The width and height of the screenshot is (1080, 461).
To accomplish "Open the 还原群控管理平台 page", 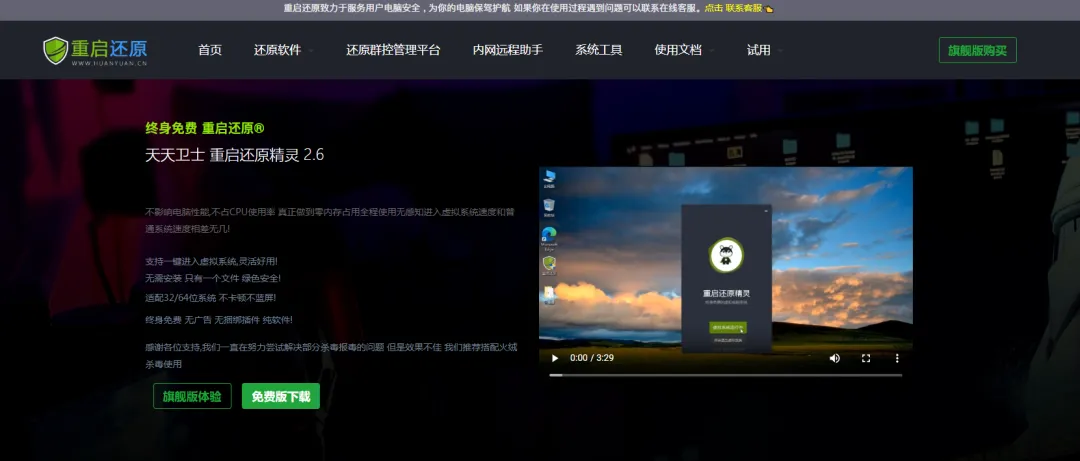I will [393, 50].
